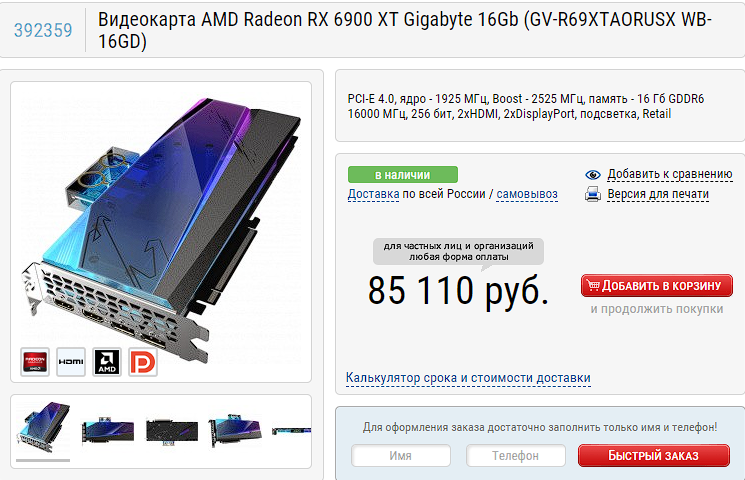Click the eye icon for comparison
The image size is (745, 480).
[592, 174]
